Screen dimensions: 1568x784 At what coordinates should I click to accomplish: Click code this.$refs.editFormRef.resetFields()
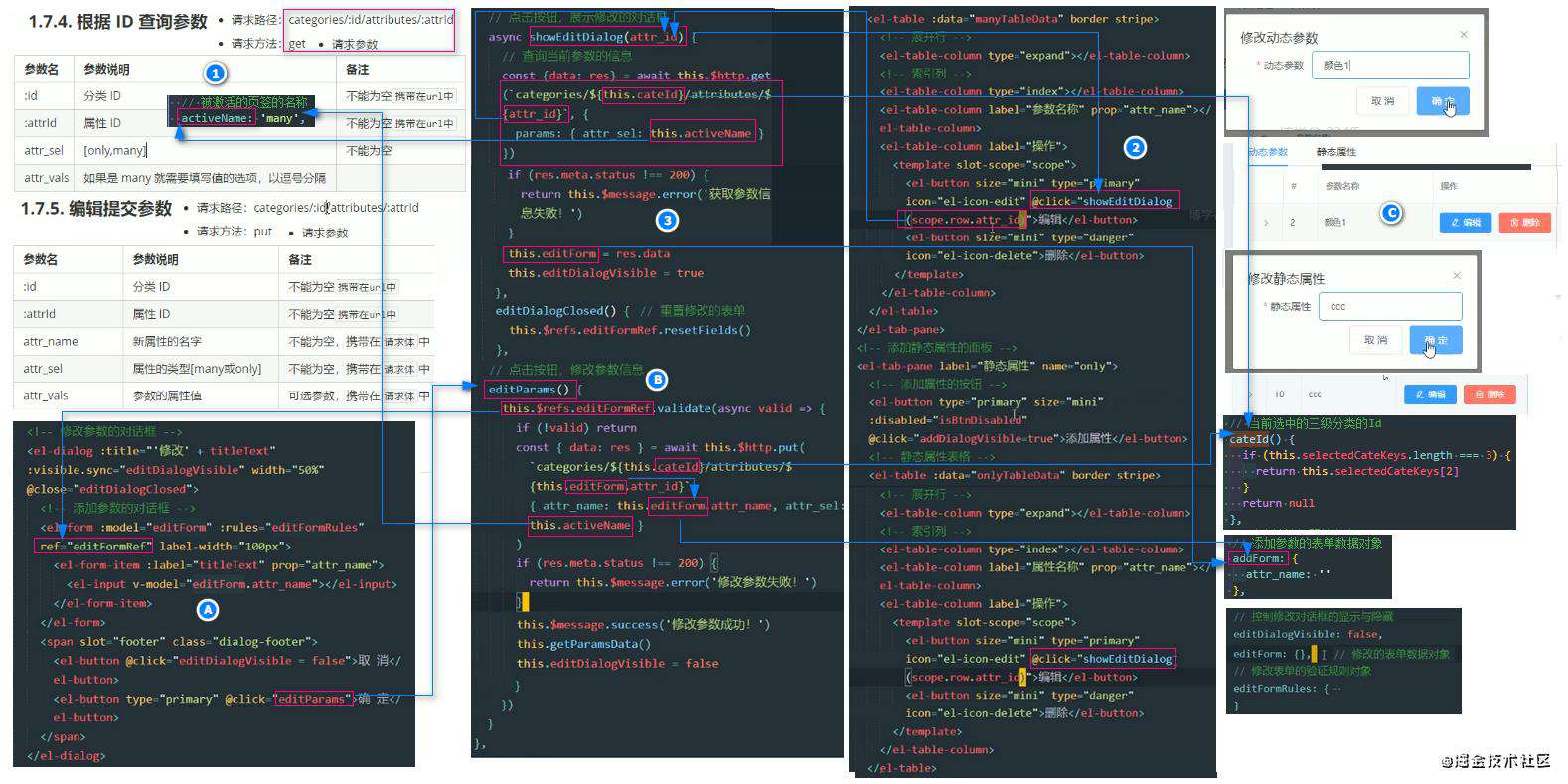coord(630,330)
